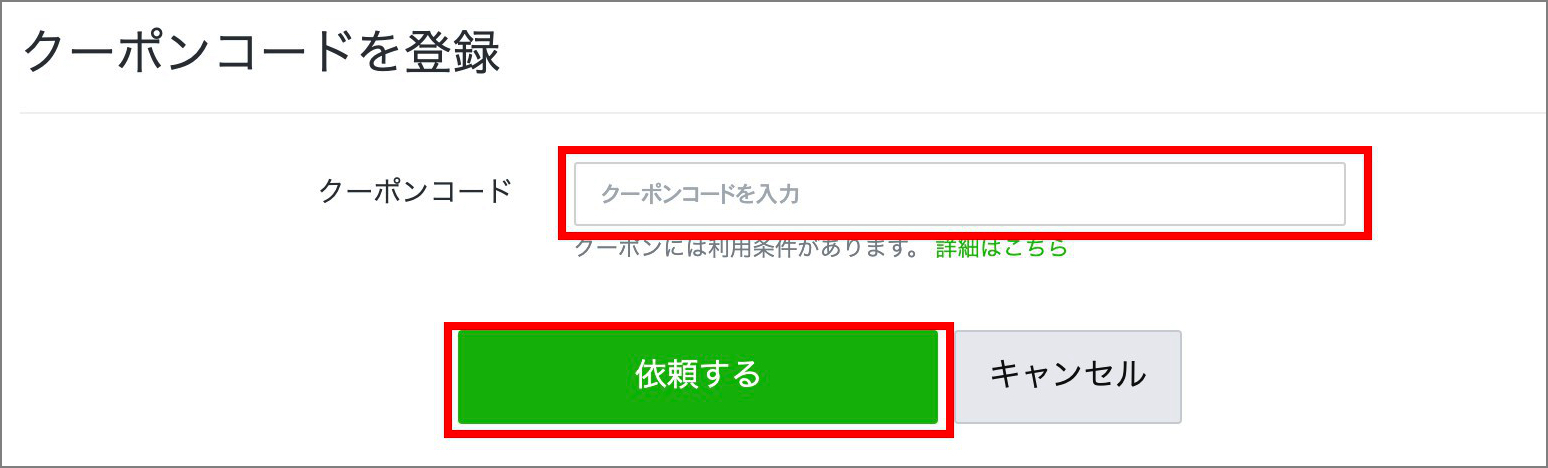The height and width of the screenshot is (468, 1548).
Task: Click the dialog title クーポンコードを登録
Action: 261,53
